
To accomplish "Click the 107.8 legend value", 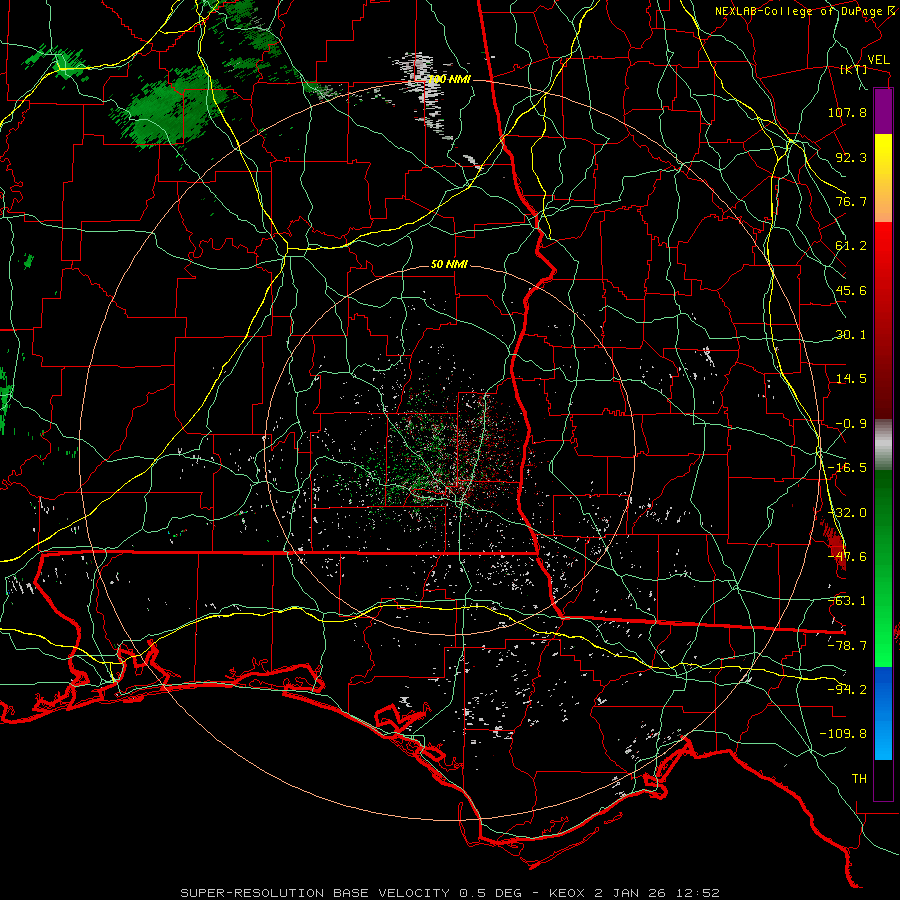I will (847, 112).
